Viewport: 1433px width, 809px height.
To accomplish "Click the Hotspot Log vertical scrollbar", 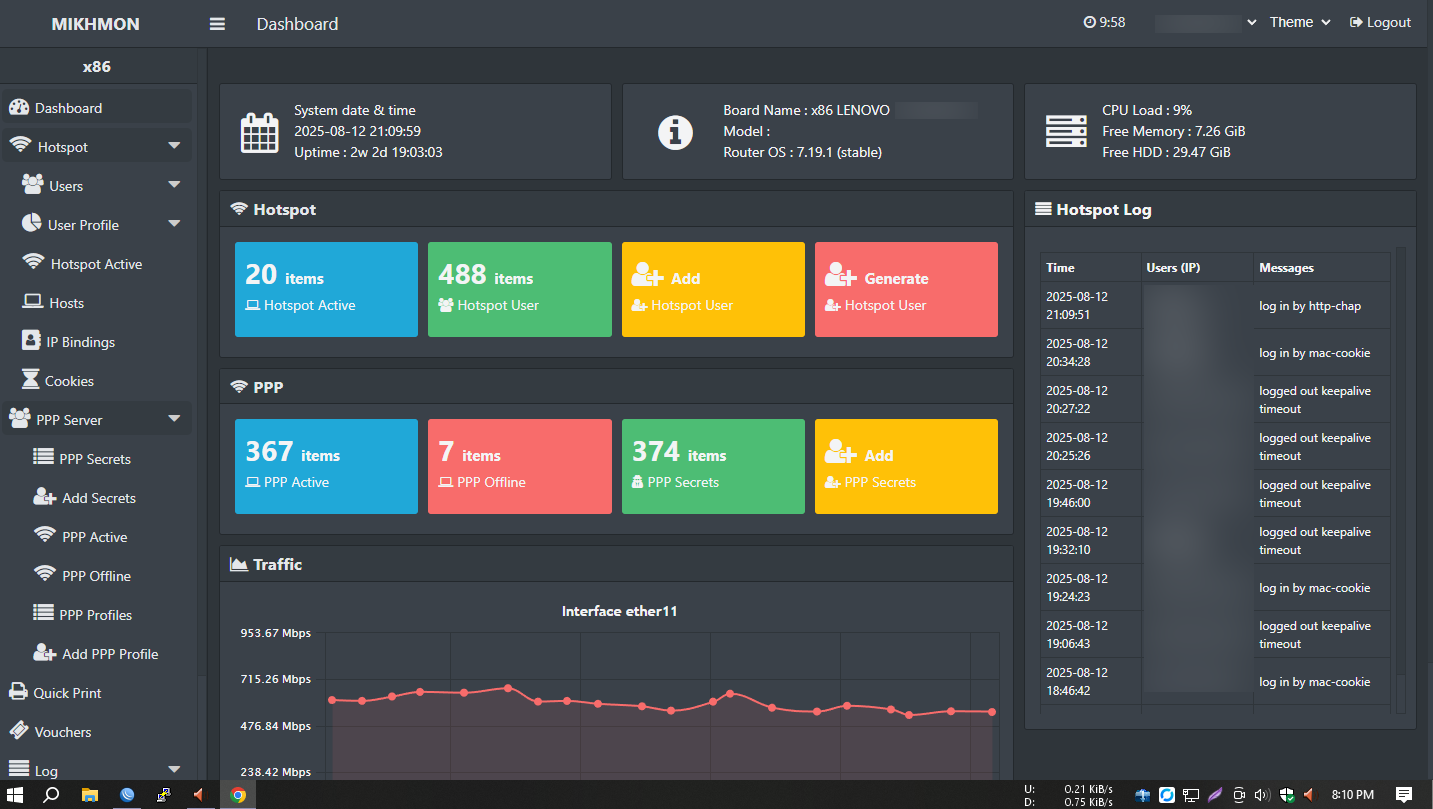I will (x=1400, y=480).
